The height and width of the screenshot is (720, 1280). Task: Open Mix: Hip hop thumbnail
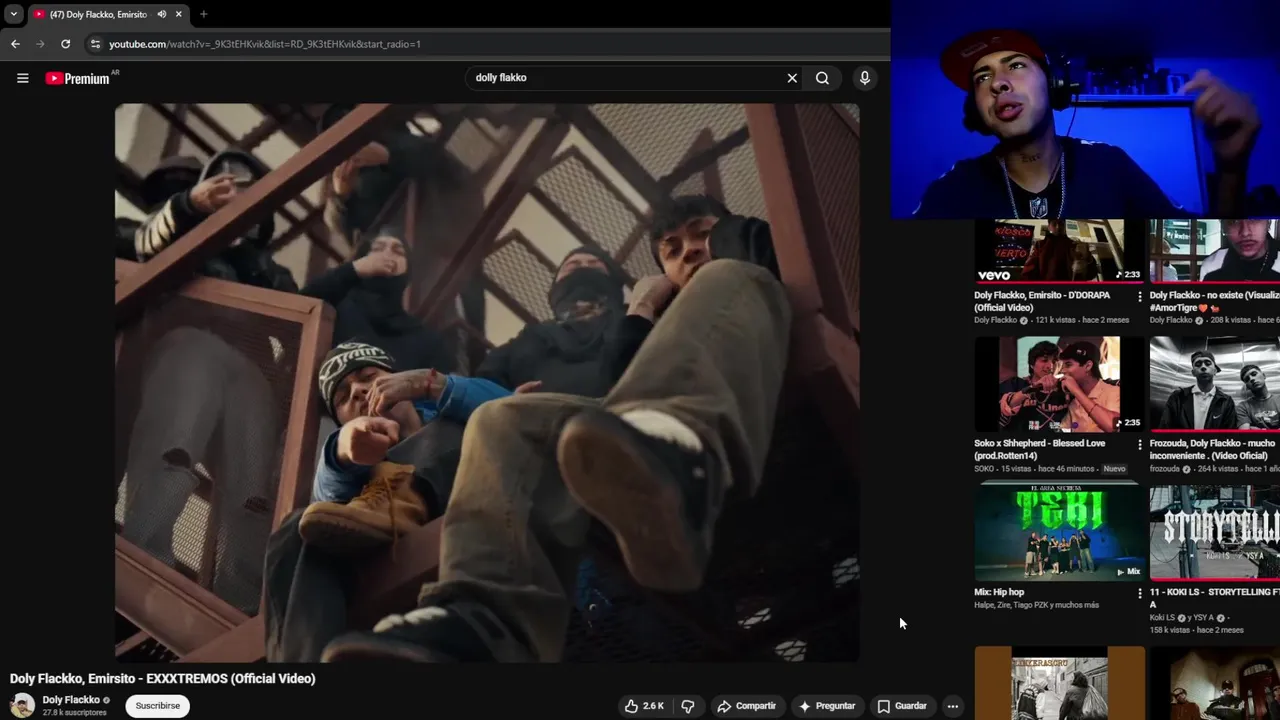pos(1059,532)
